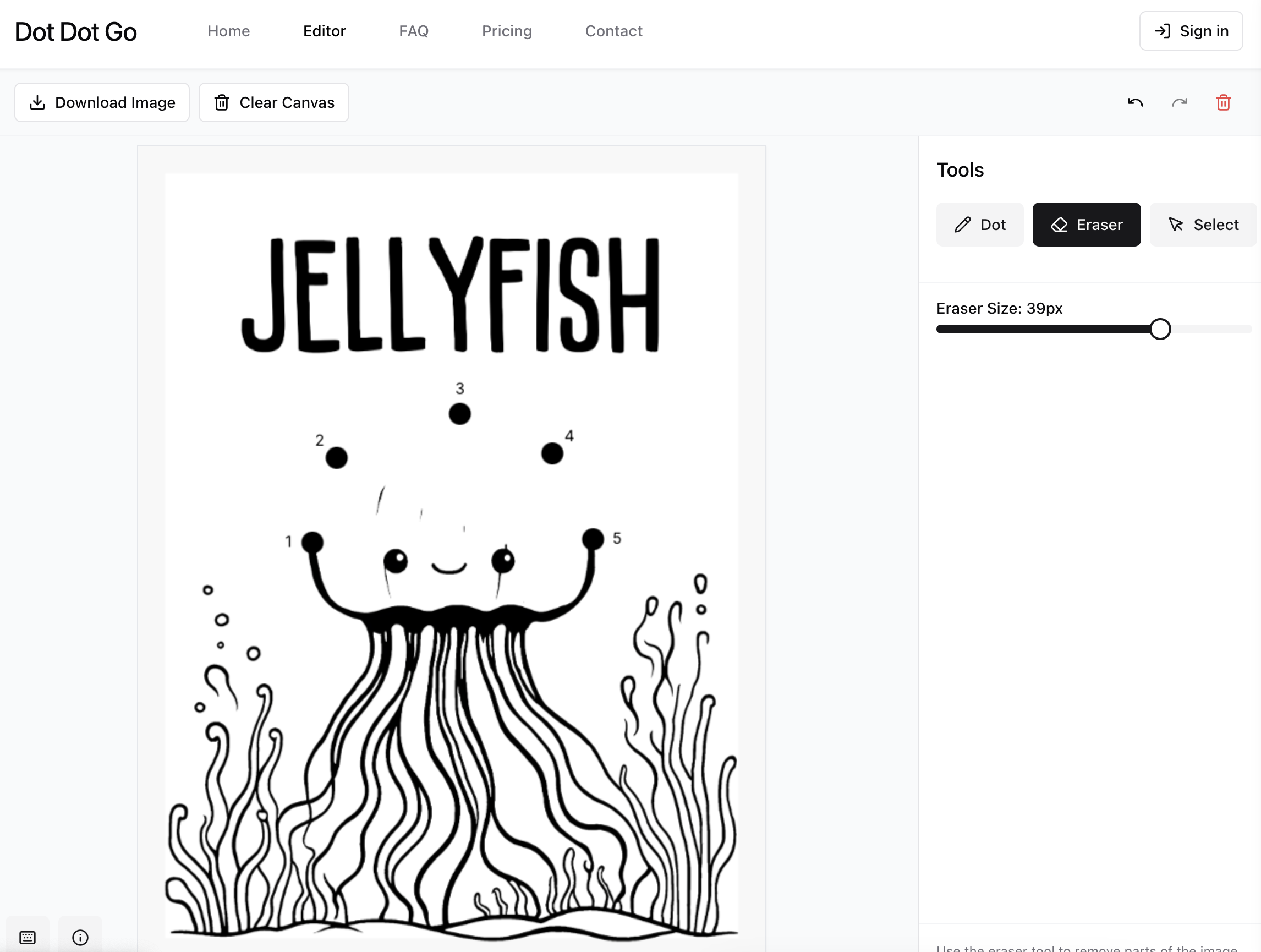Viewport: 1261px width, 952px height.
Task: Click the red delete trash icon
Action: coord(1223,102)
